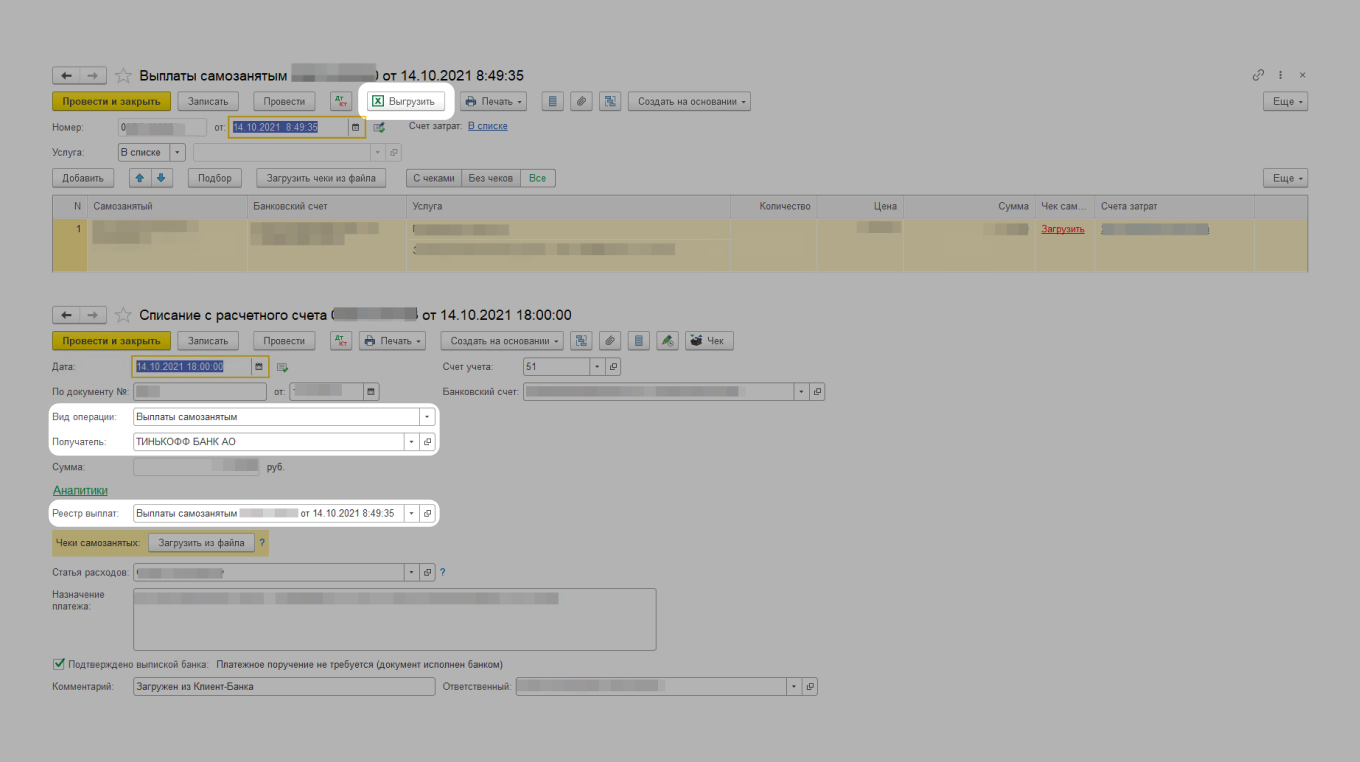Expand the Вид операции dropdown
Image resolution: width=1360 pixels, height=762 pixels.
point(427,417)
